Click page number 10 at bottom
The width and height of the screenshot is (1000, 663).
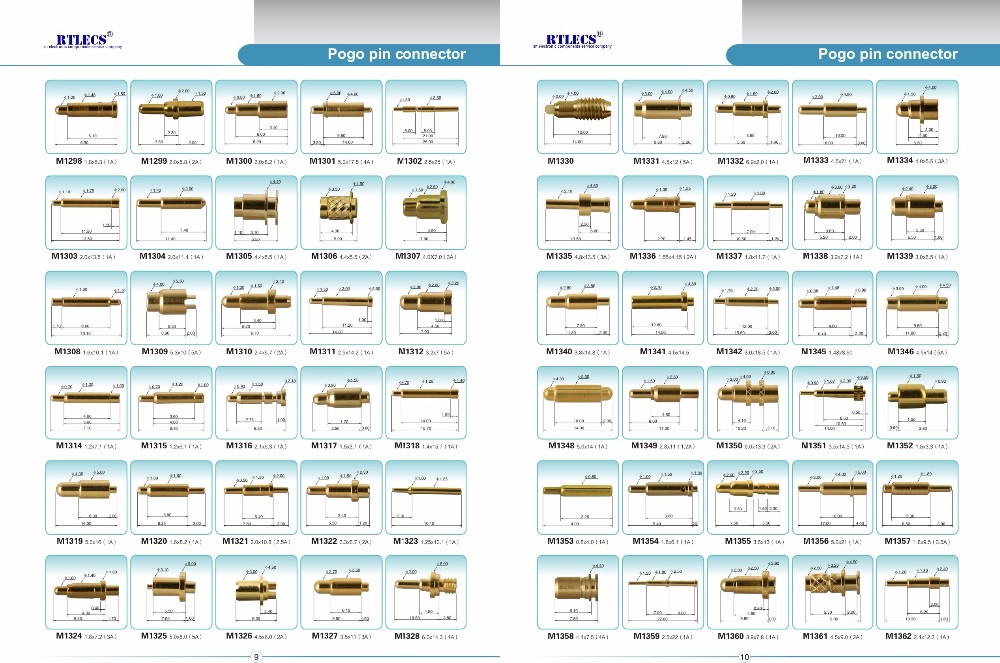[744, 656]
